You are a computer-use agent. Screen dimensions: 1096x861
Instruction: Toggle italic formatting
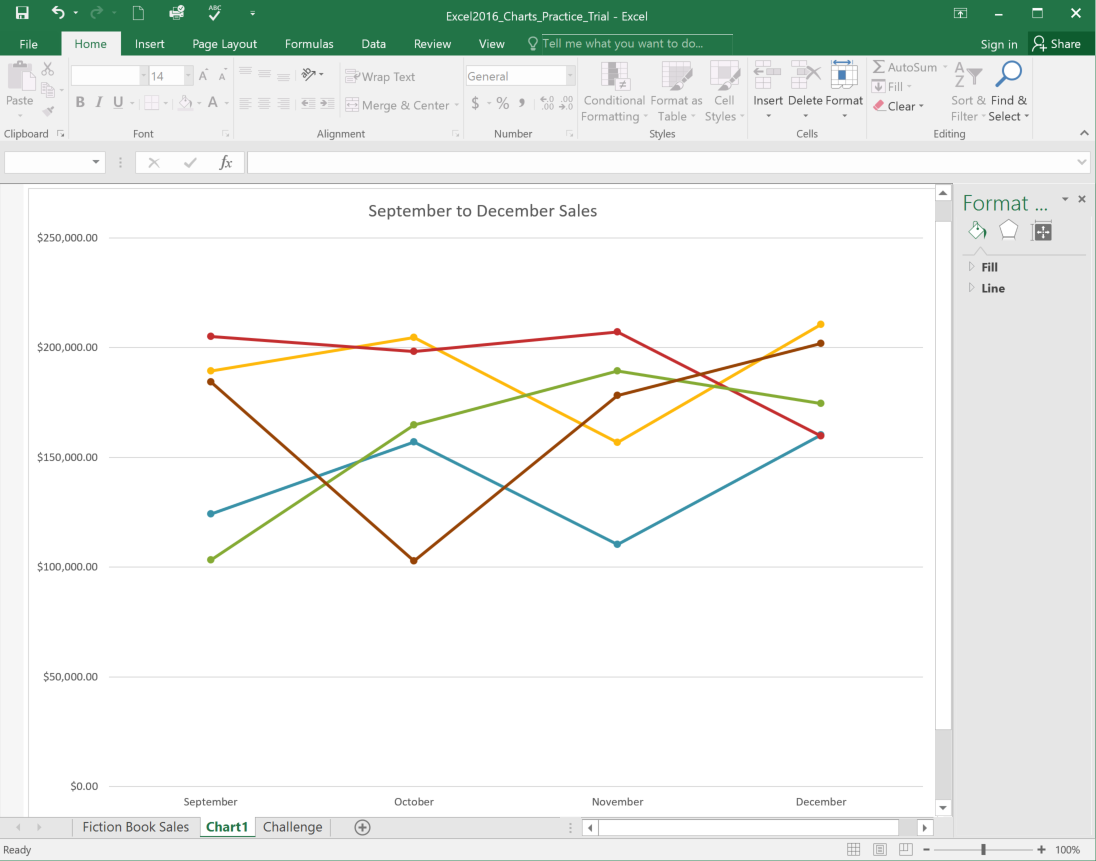[99, 102]
